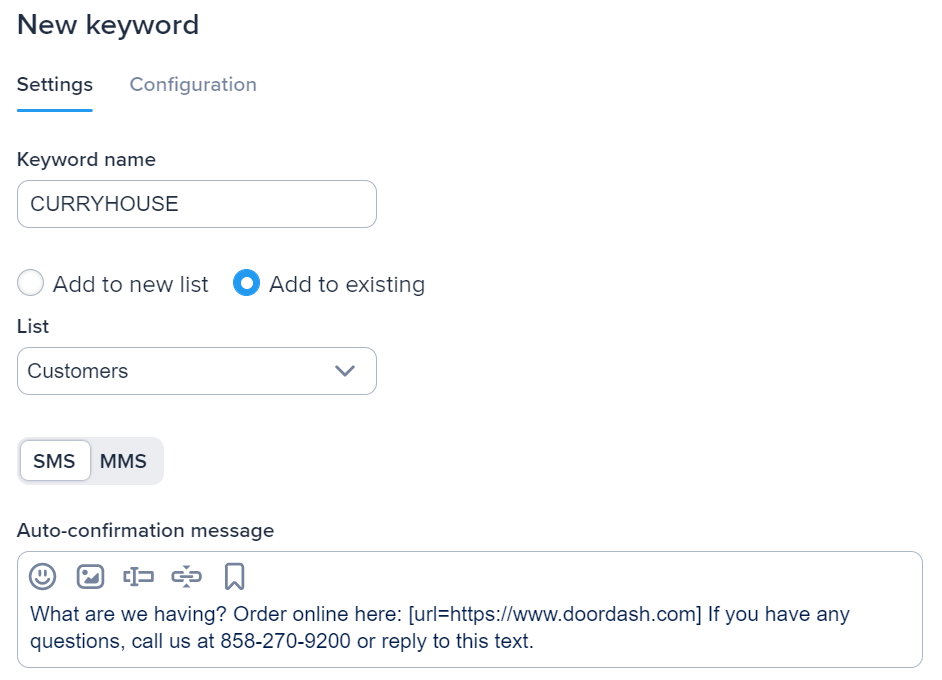Image resolution: width=942 pixels, height=680 pixels.
Task: Click the Customers value in List field
Action: (x=78, y=371)
